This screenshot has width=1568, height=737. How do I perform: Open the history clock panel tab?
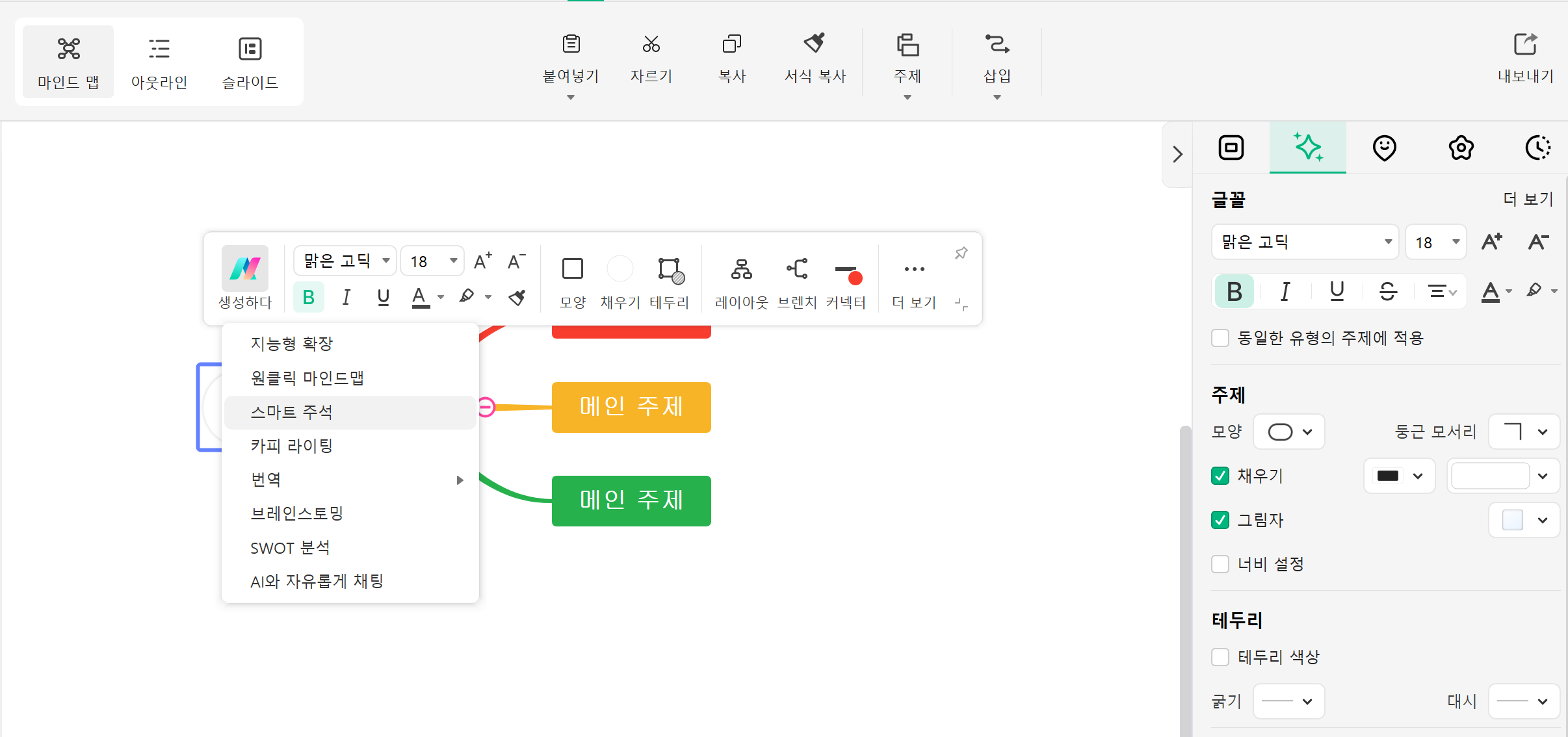coord(1538,148)
